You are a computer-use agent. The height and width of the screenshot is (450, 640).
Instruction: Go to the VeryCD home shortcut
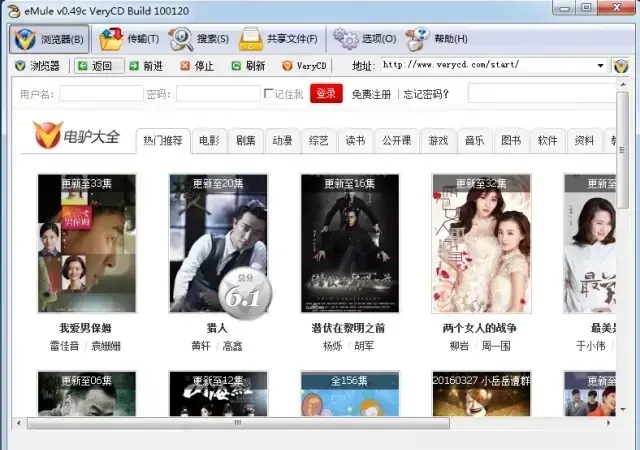(x=304, y=66)
